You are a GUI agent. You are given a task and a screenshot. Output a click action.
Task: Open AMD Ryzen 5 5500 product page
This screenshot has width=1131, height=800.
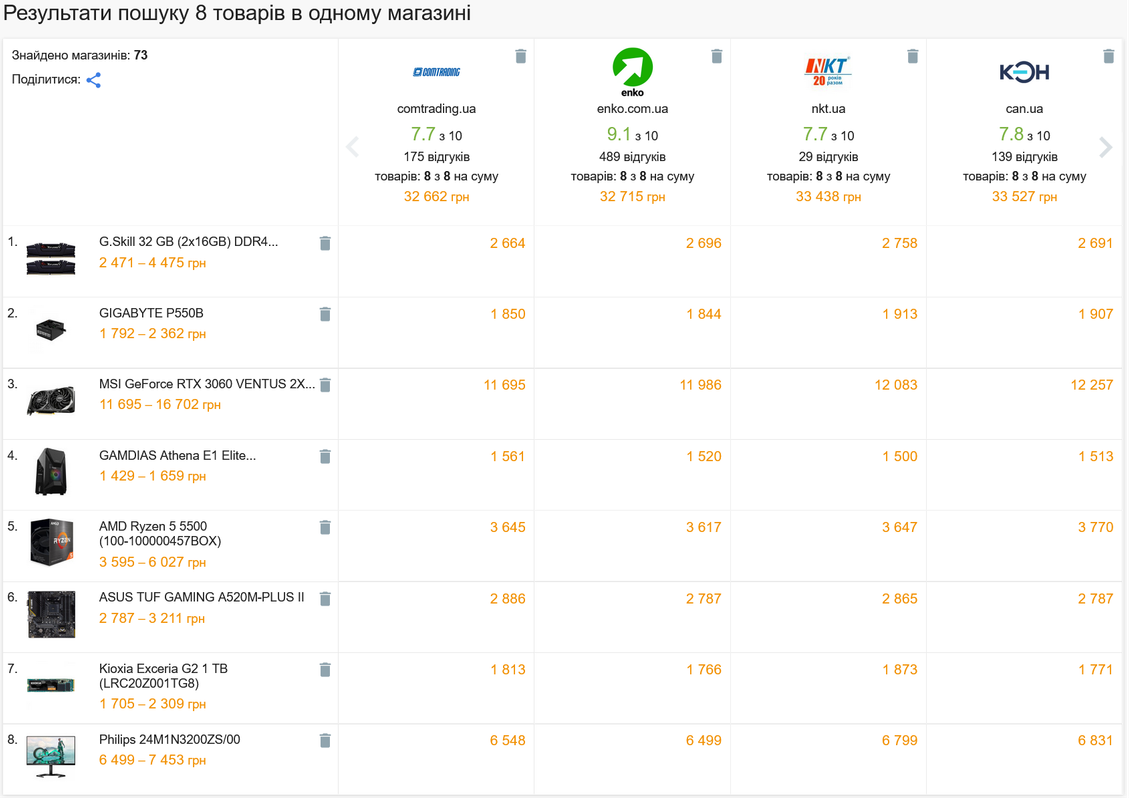[160, 534]
